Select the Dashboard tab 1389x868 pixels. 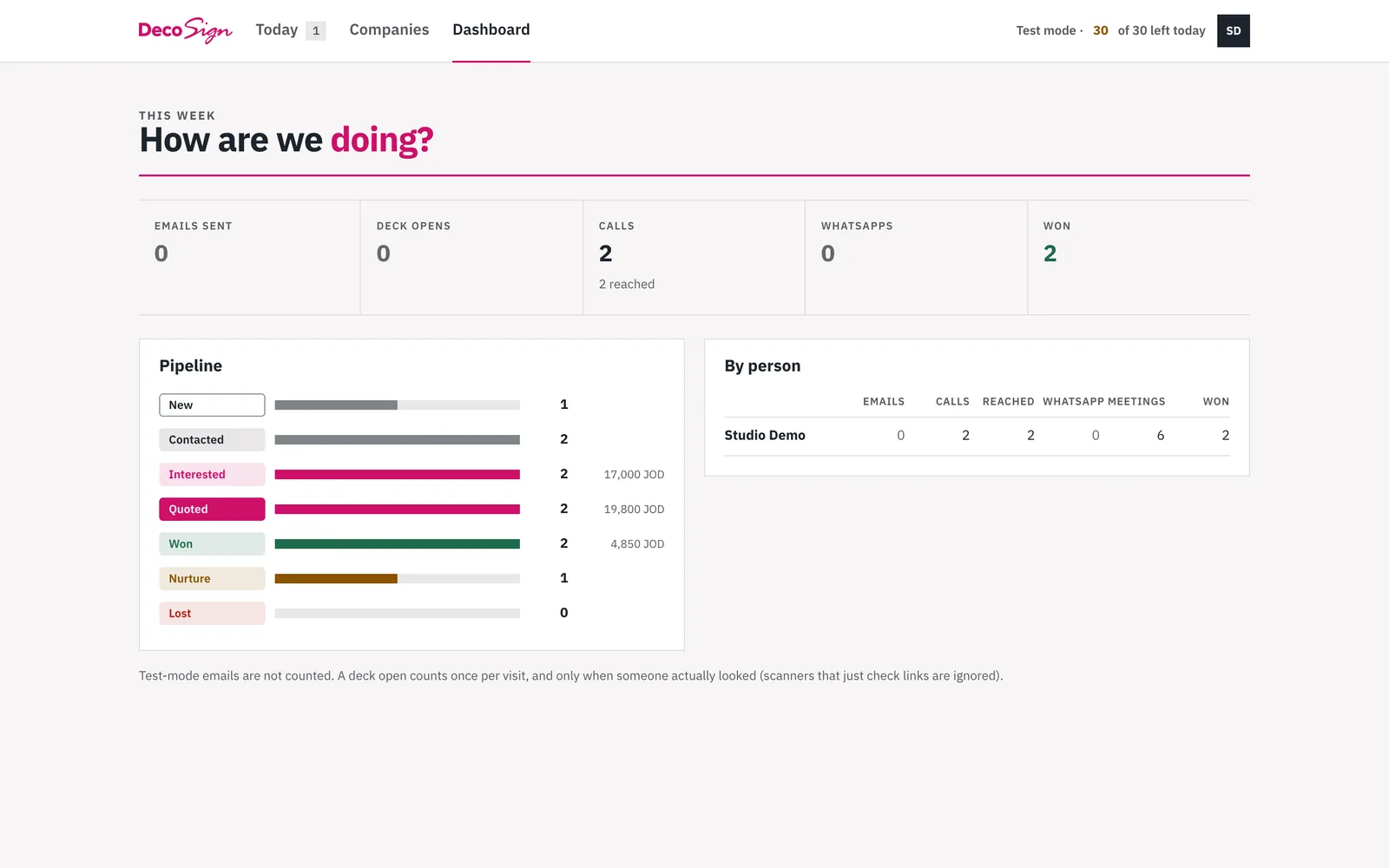(491, 30)
